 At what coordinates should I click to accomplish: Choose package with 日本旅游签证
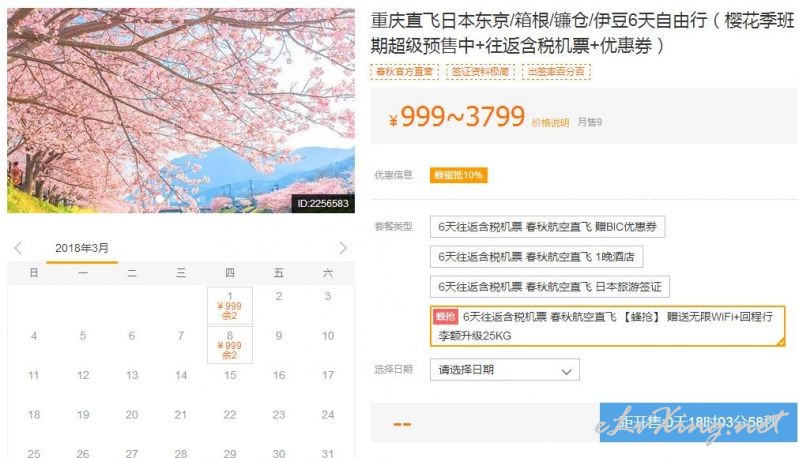(549, 287)
